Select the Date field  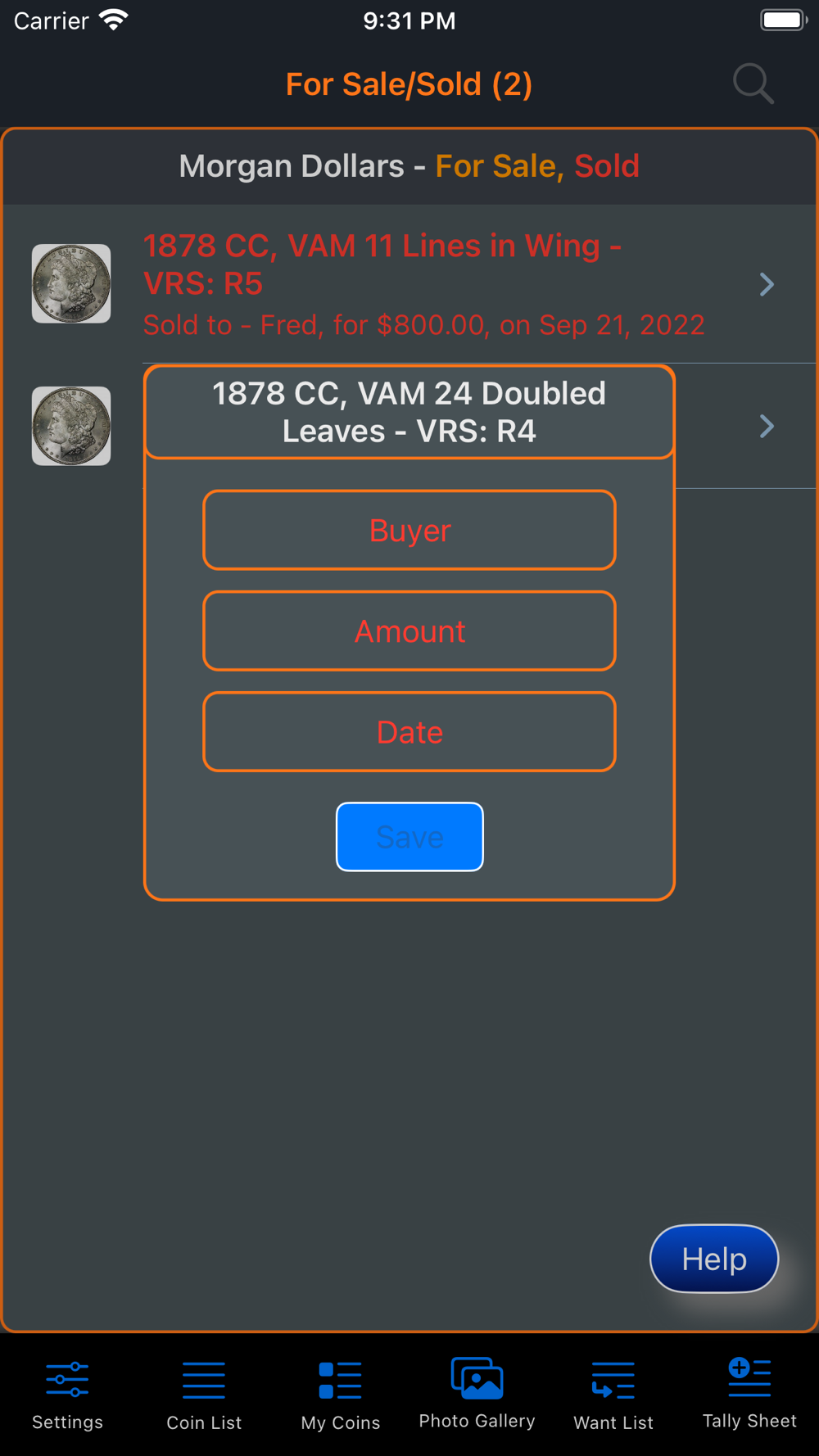[x=409, y=731]
